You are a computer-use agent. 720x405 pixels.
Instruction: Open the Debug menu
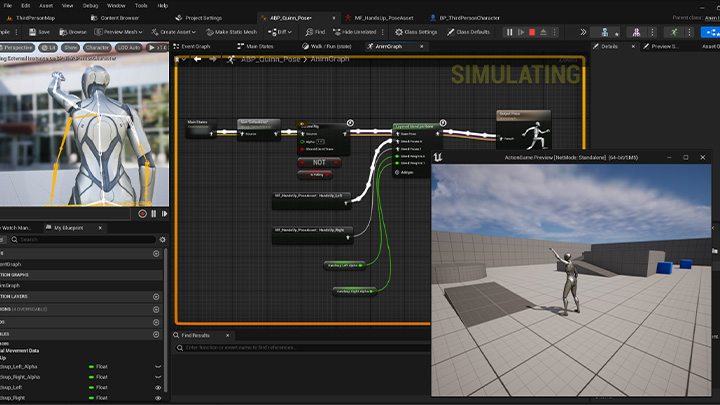(90, 6)
